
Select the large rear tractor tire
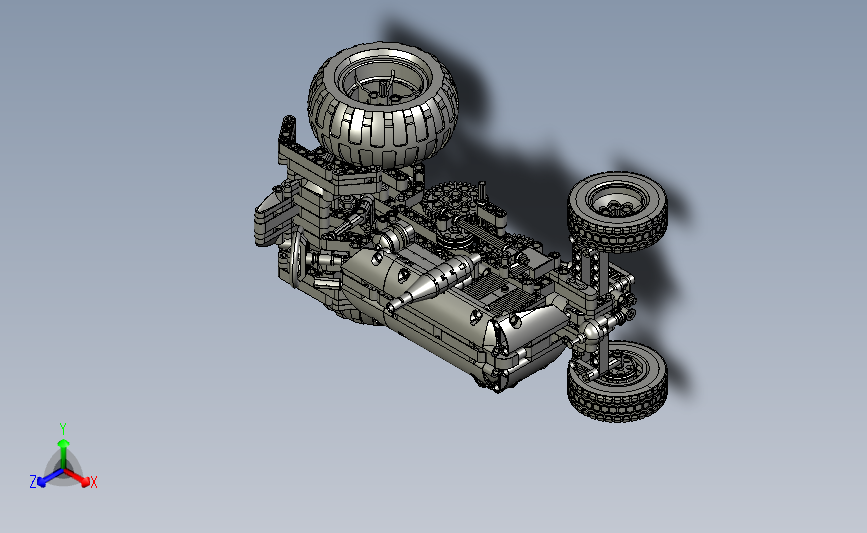[x=383, y=105]
